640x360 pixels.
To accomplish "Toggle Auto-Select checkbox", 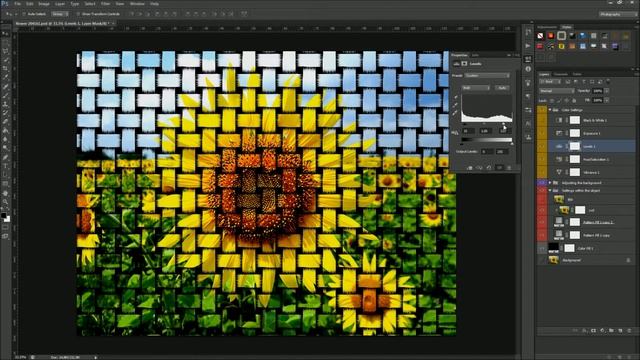I will (x=24, y=14).
